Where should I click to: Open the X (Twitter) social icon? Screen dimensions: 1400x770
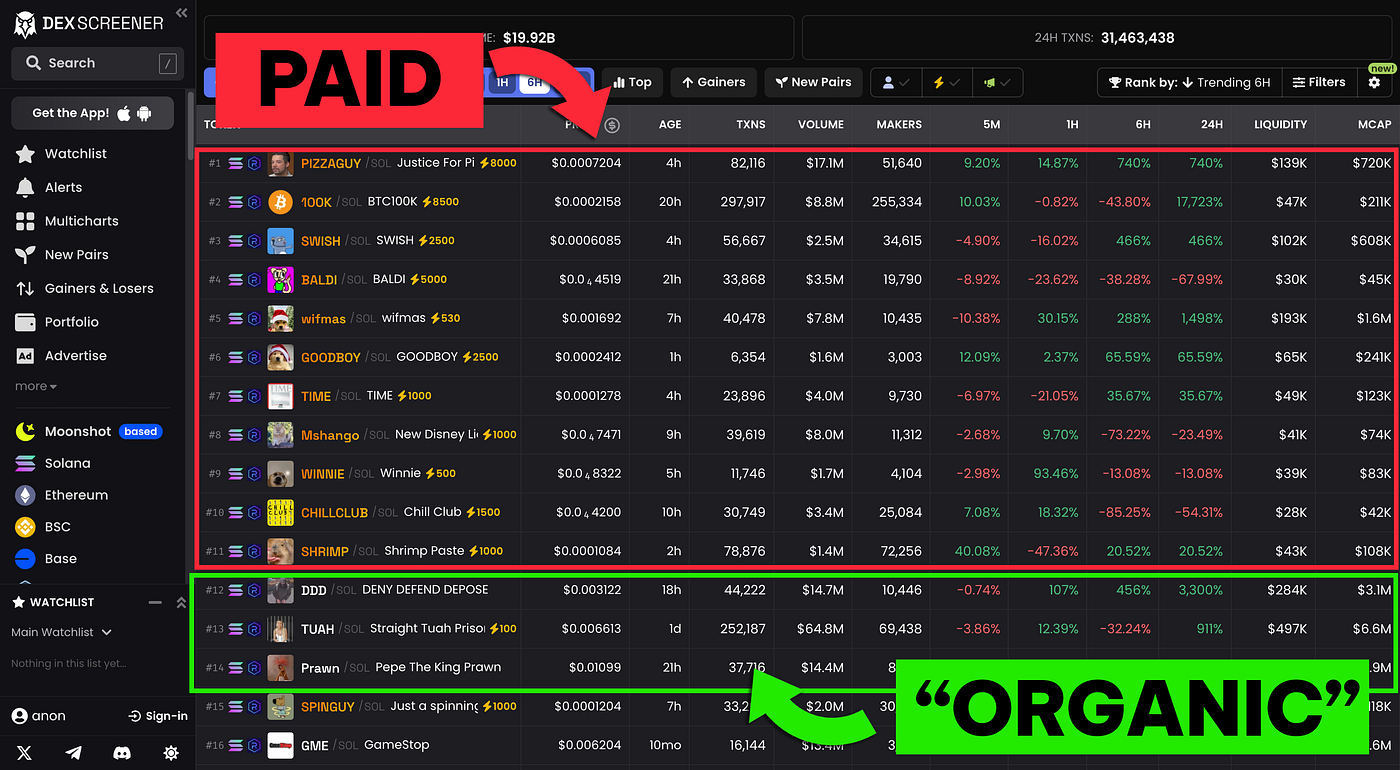(24, 753)
